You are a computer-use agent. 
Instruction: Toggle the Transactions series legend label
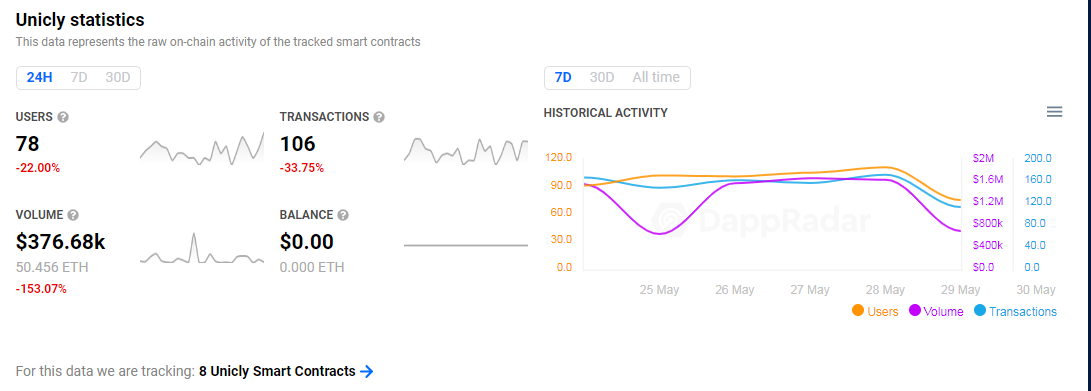(1023, 312)
